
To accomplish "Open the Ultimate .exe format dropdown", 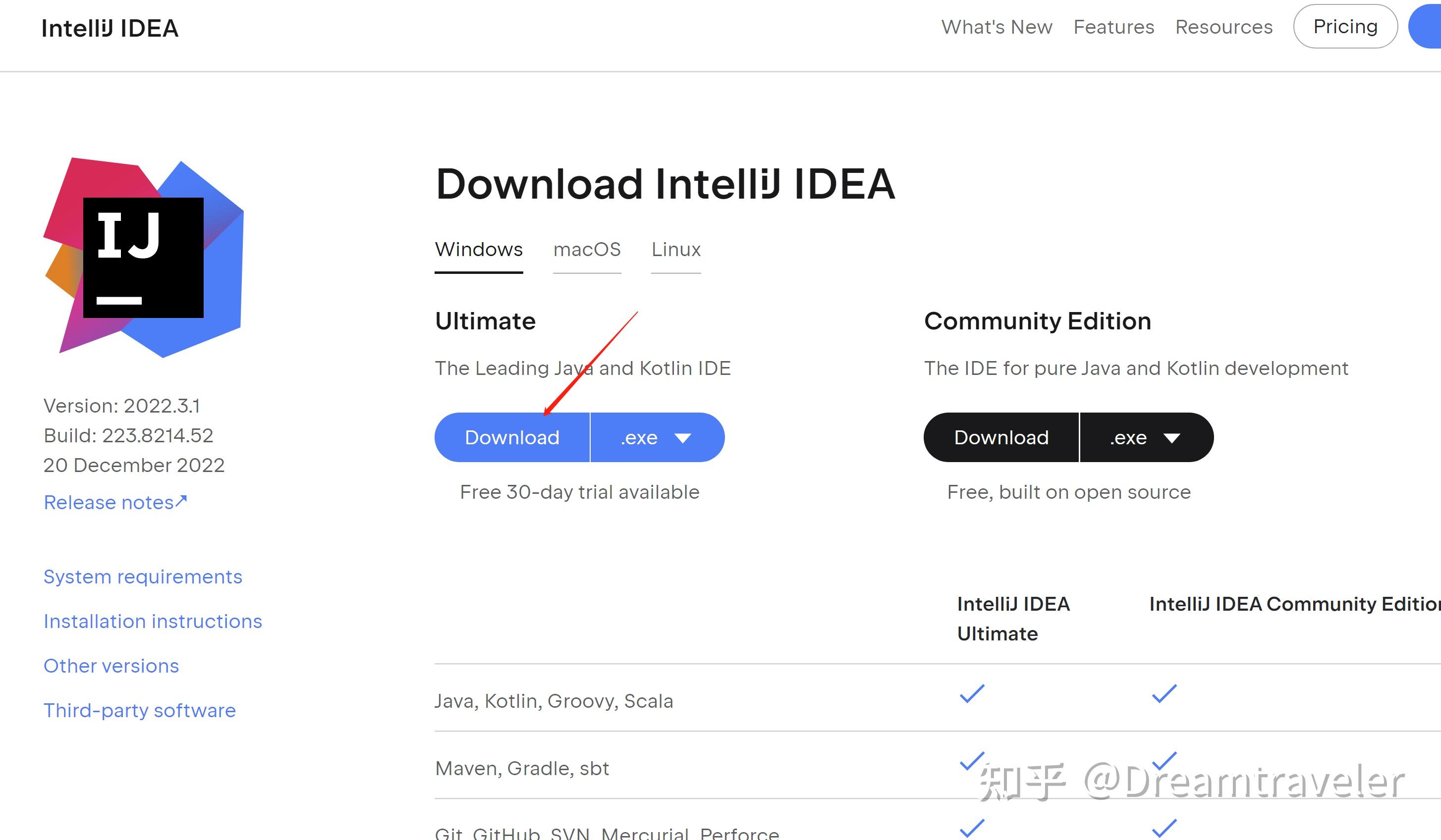I will tap(657, 437).
